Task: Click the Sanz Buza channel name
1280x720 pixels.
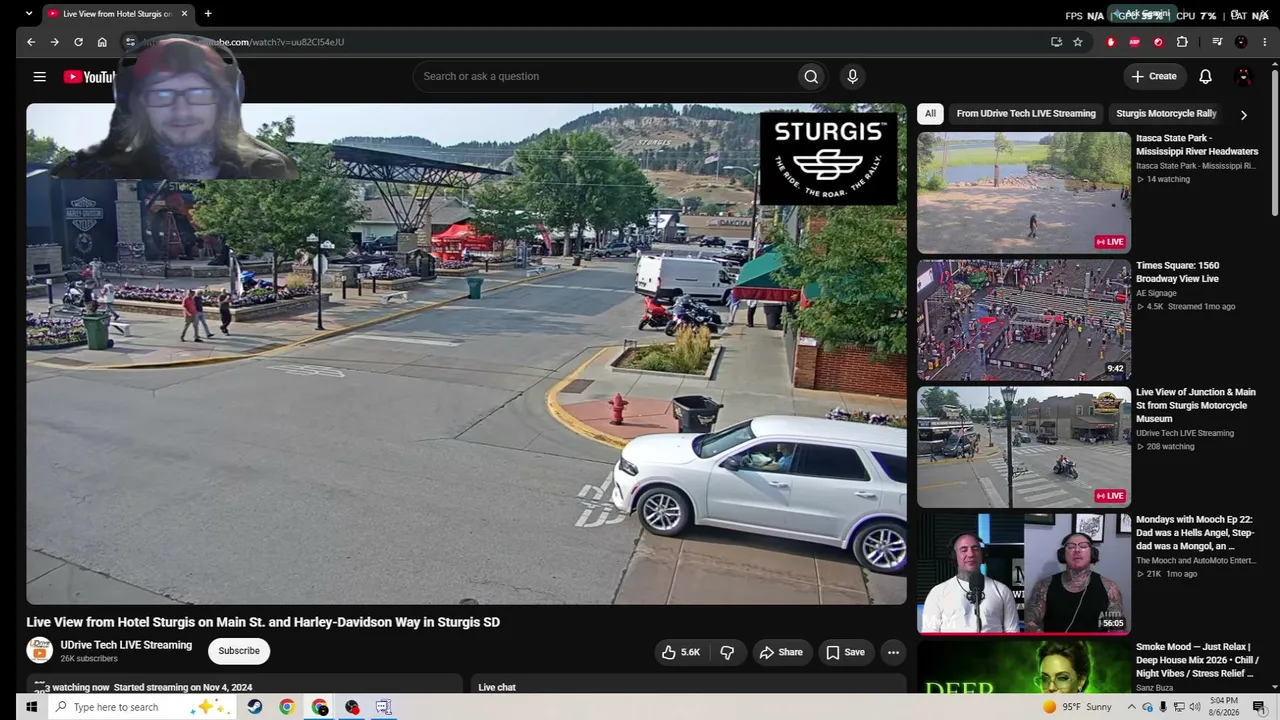Action: (1155, 688)
